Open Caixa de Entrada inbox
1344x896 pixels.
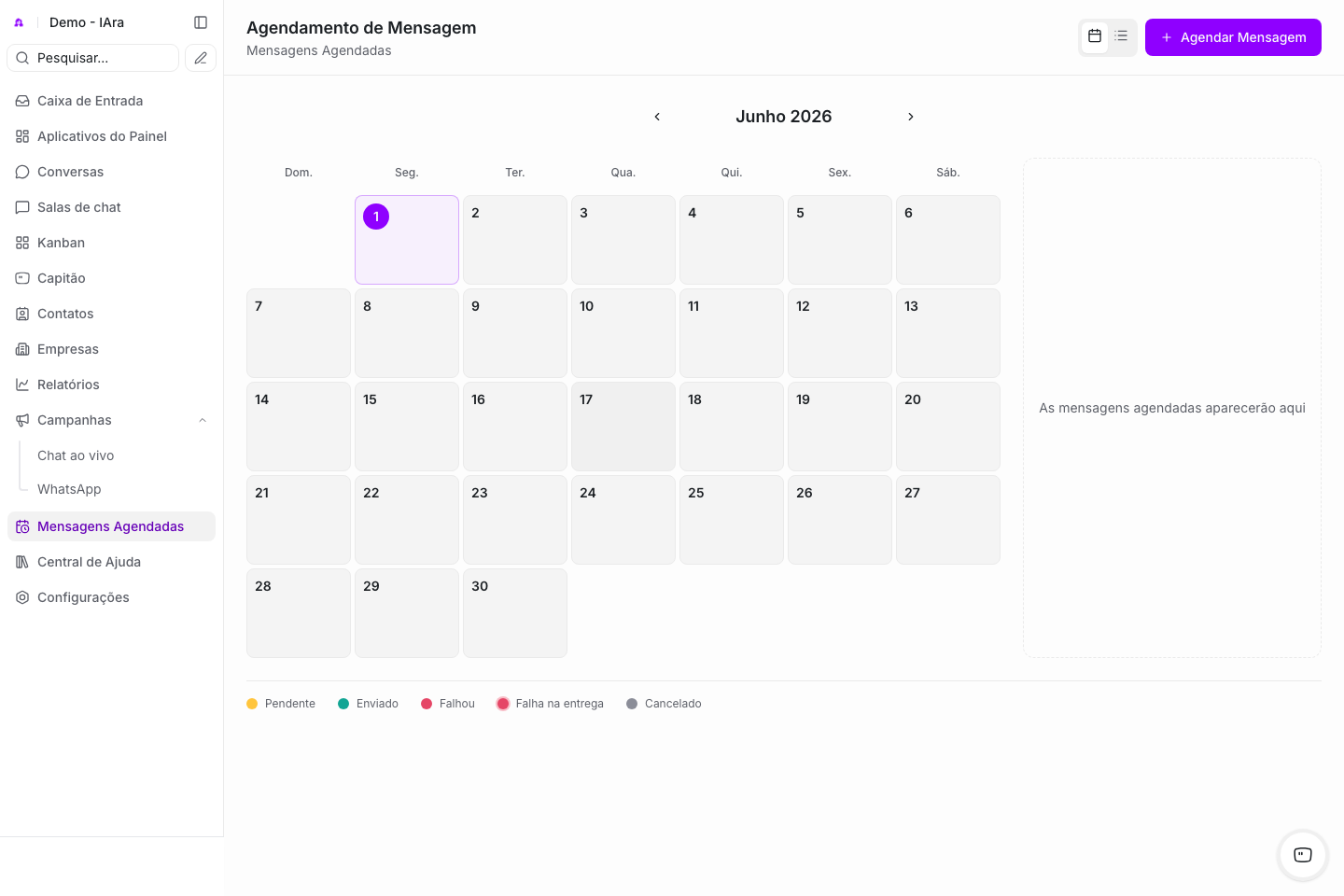pos(111,101)
